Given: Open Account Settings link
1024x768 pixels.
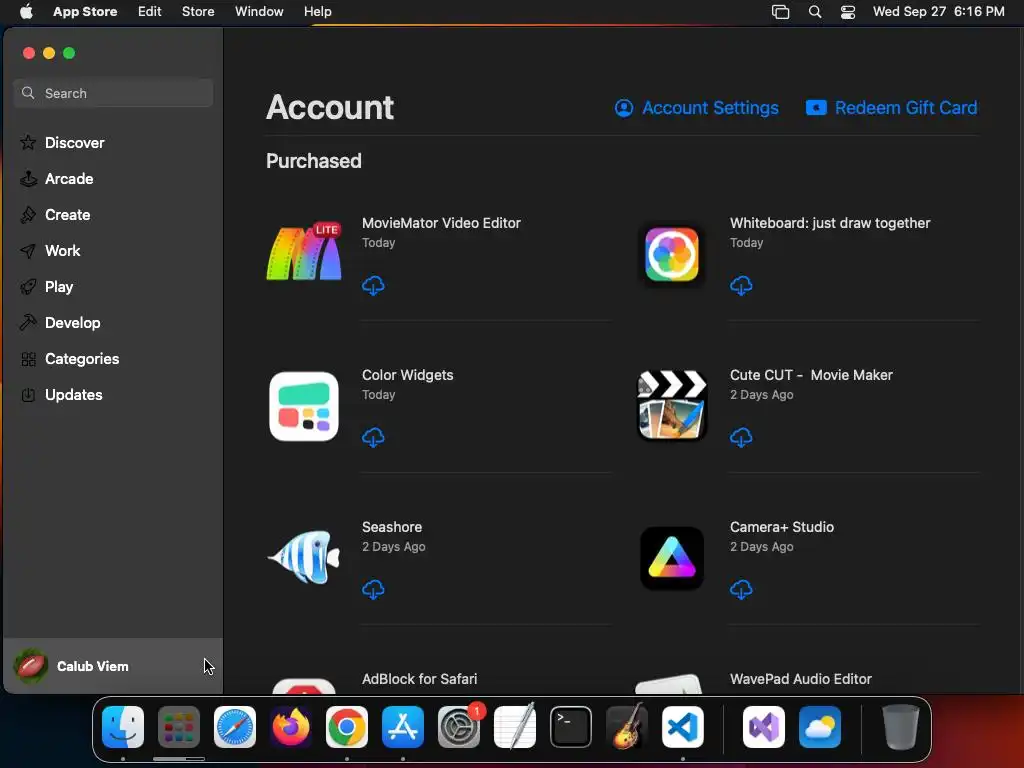Looking at the screenshot, I should [696, 108].
